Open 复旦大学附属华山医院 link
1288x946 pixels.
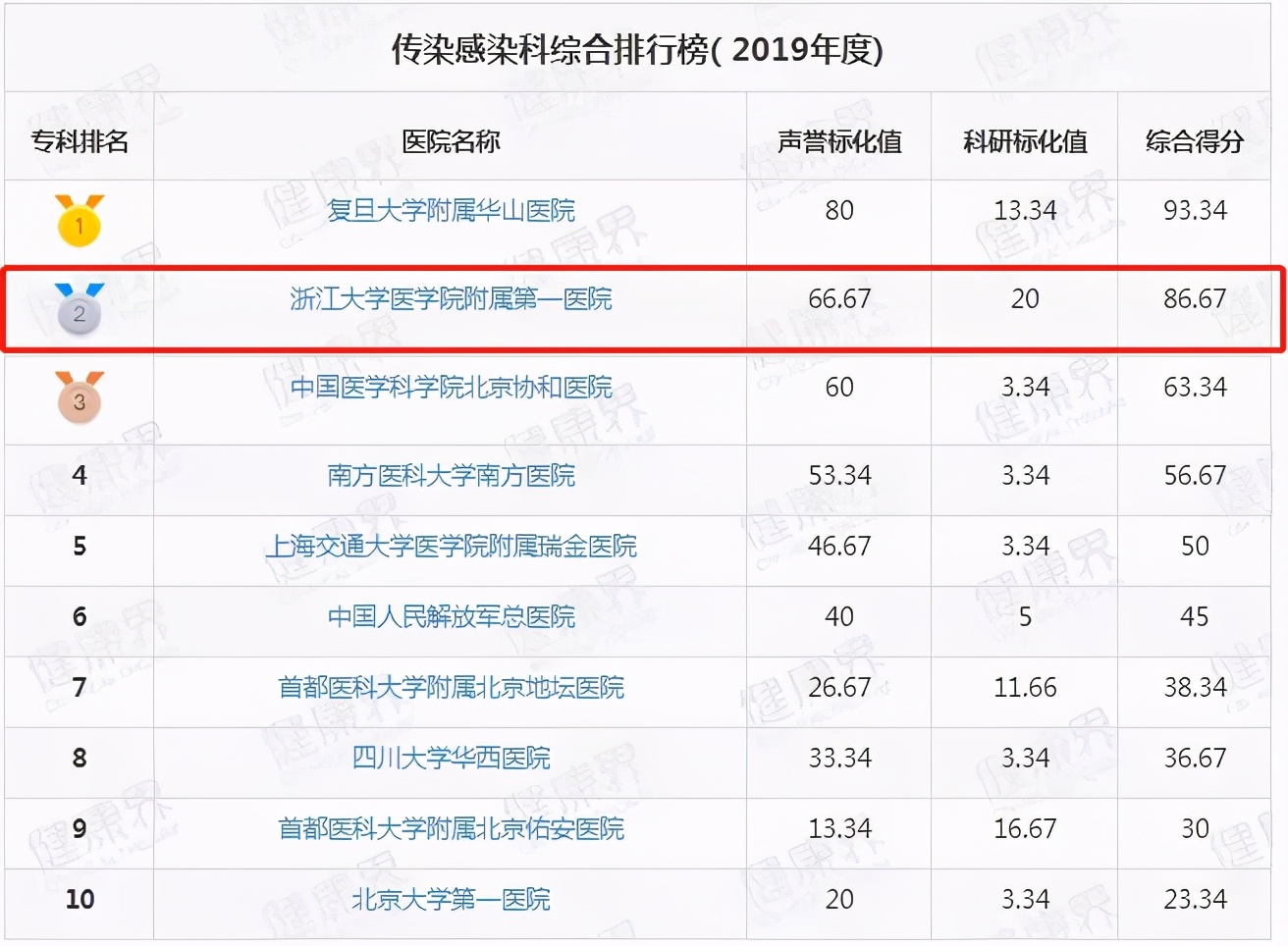(451, 210)
